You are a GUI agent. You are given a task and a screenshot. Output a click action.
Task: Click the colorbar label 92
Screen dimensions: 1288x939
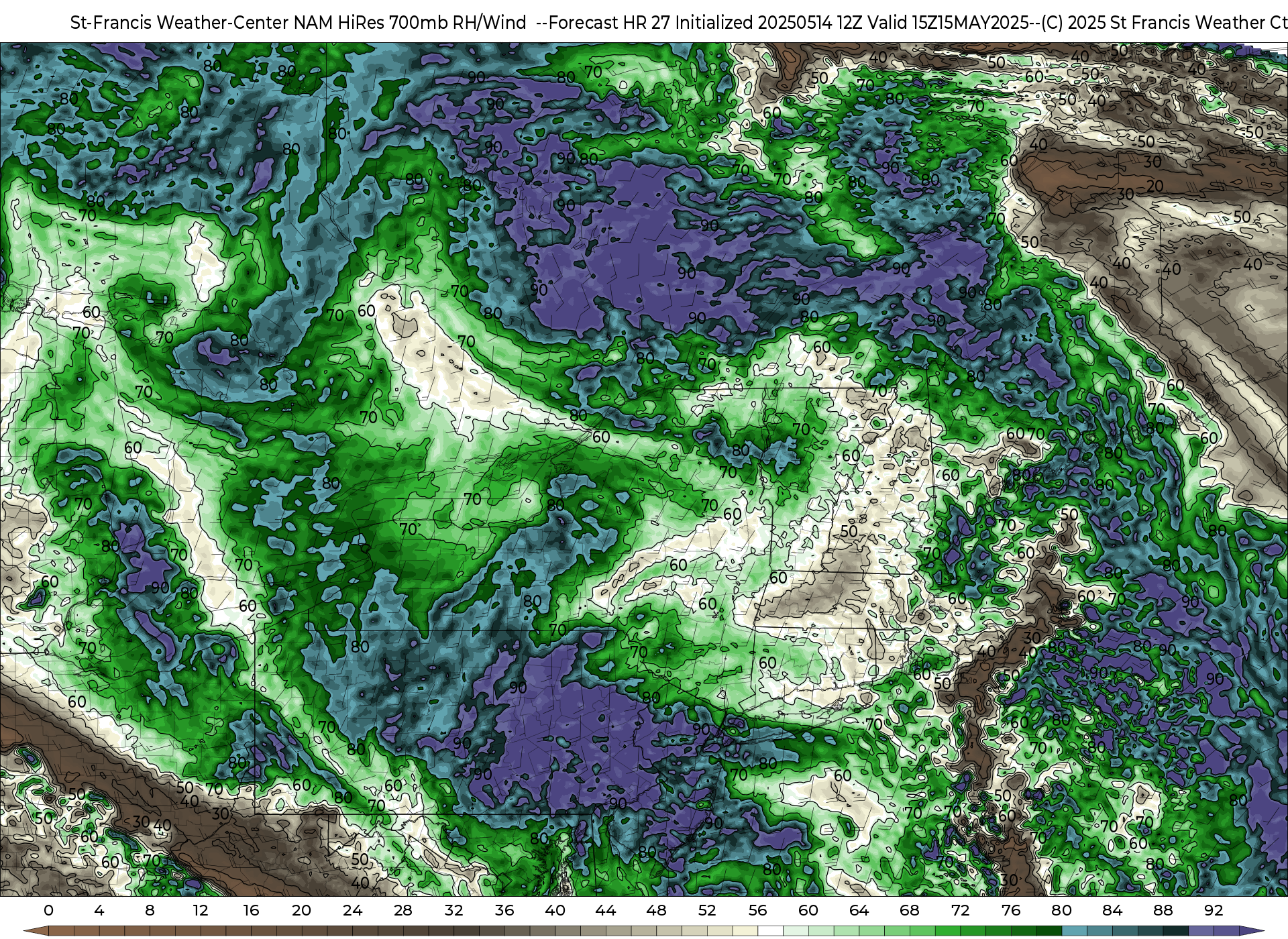coord(1214,910)
